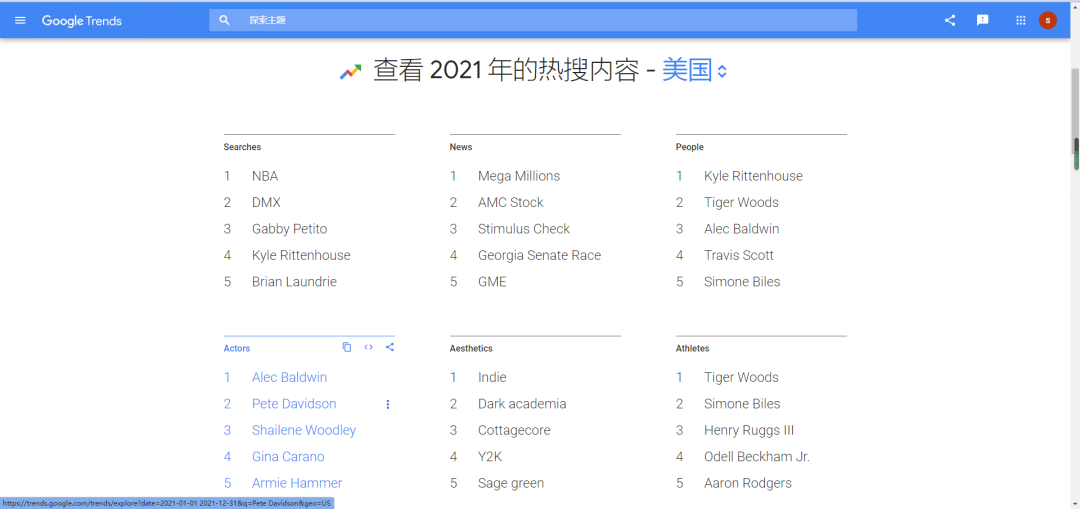Viewport: 1080px width, 509px height.
Task: Select Kyle Rittenhouse in People list
Action: tap(753, 176)
